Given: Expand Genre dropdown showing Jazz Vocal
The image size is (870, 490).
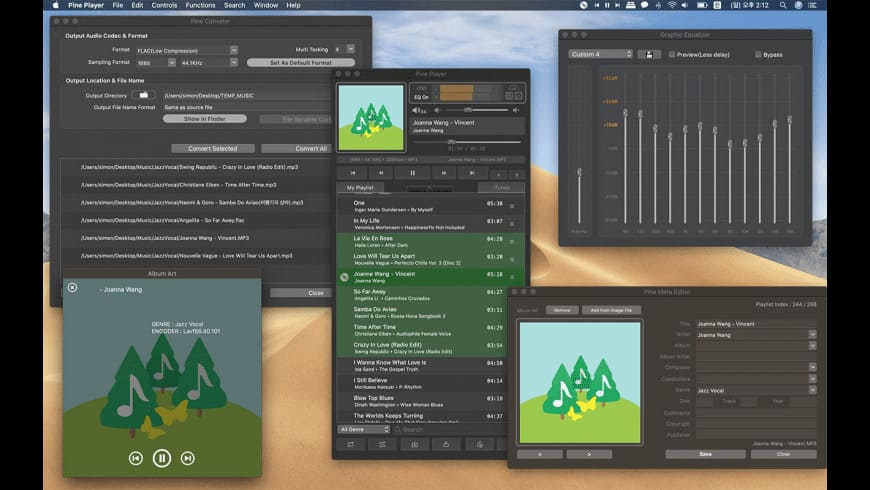Looking at the screenshot, I should click(812, 390).
